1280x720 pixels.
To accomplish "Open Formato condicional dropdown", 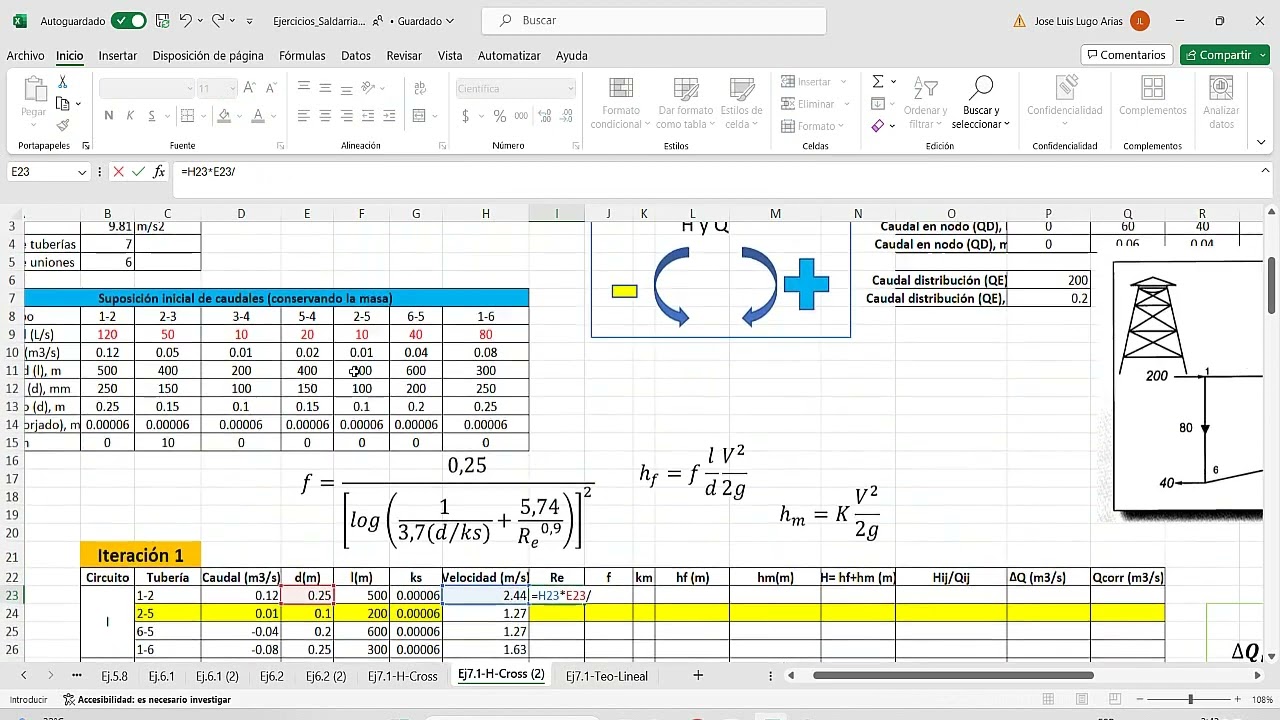I will click(621, 104).
